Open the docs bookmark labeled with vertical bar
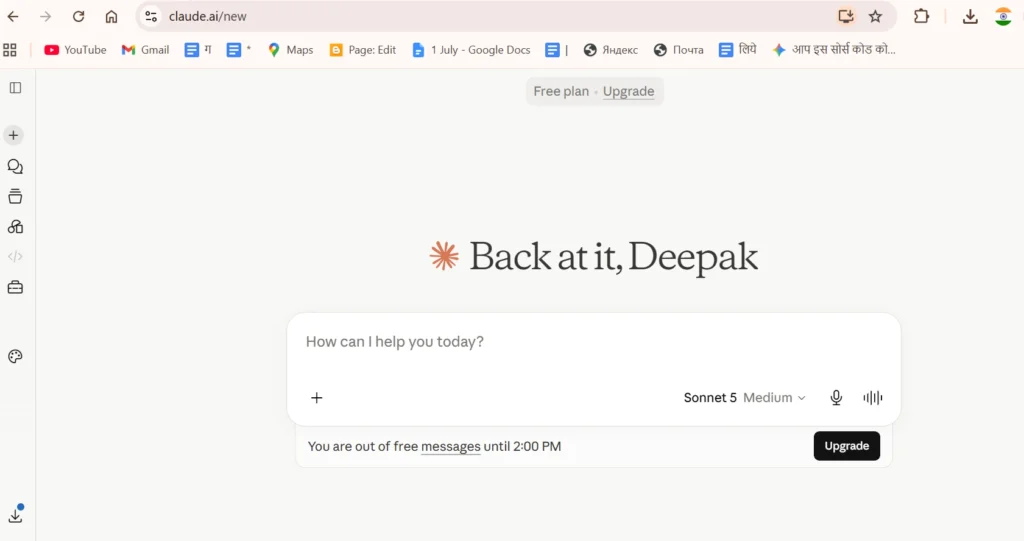 point(556,50)
